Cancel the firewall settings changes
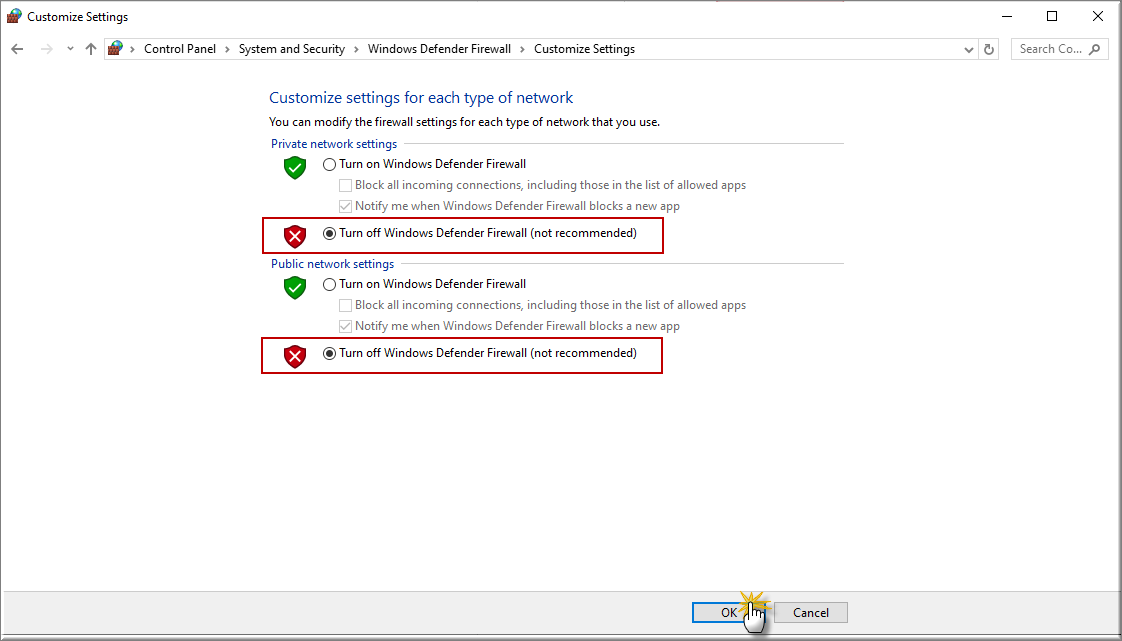The image size is (1122, 641). [811, 612]
